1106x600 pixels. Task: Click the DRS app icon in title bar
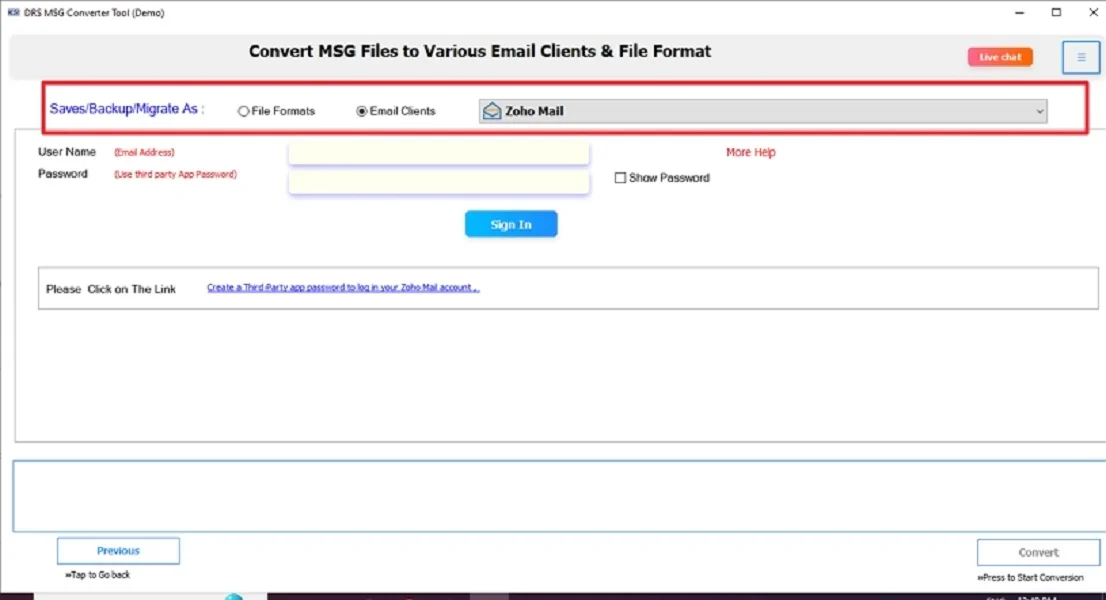[x=13, y=12]
